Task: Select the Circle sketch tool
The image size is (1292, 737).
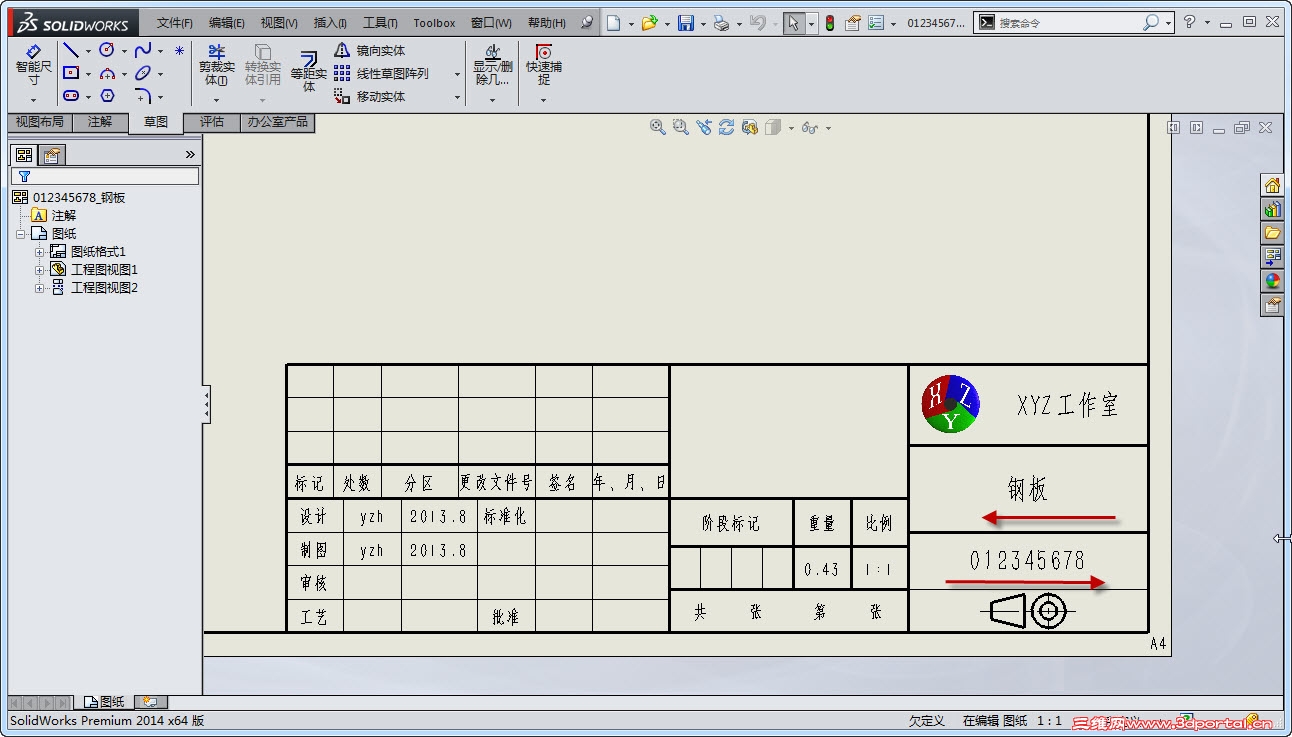Action: [107, 50]
